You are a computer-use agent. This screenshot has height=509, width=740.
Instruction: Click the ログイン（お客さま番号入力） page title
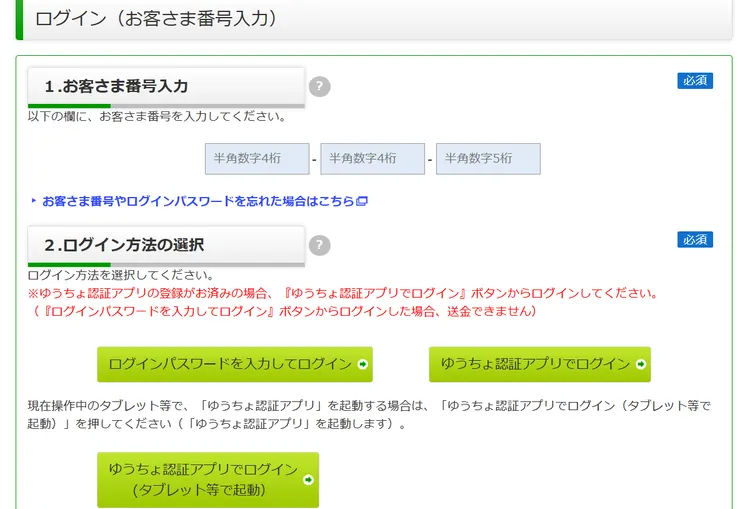(156, 19)
